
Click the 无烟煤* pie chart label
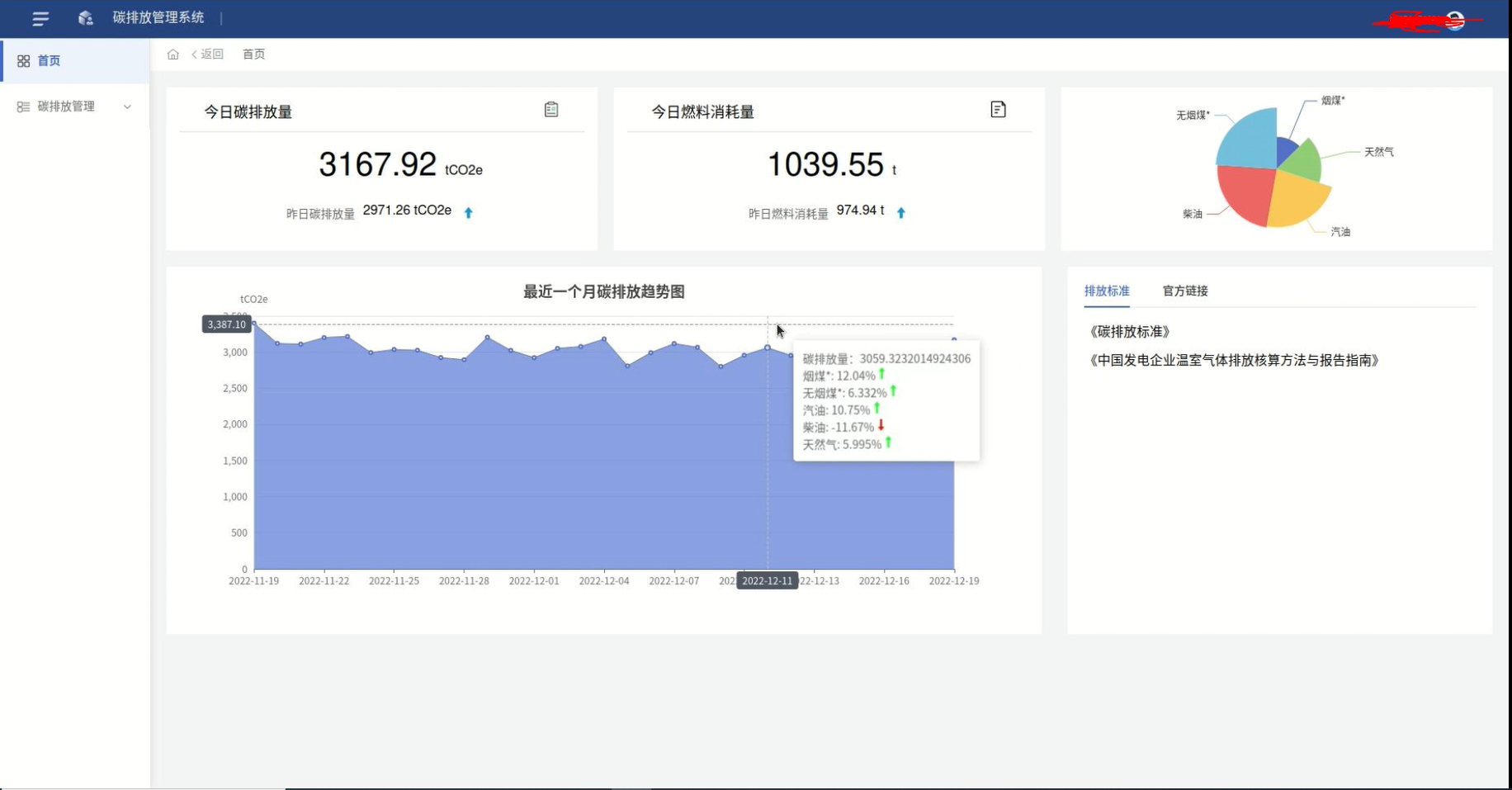click(1193, 116)
